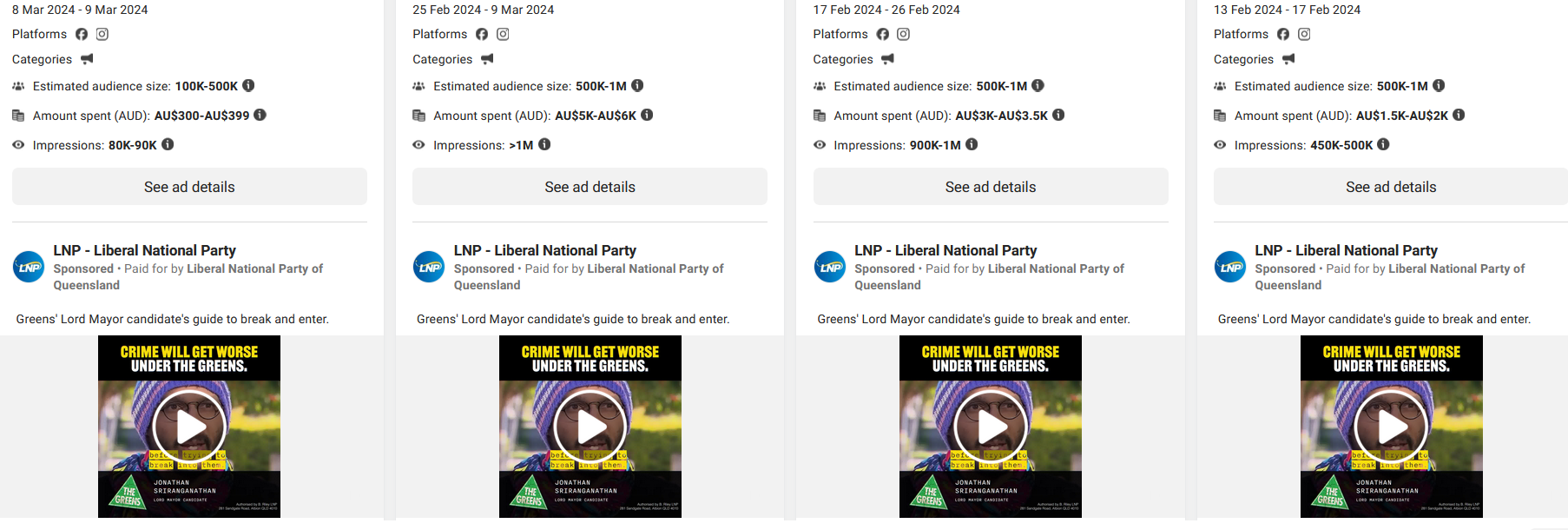Screen dimensions: 1568x530
Task: See ad details for 13 Feb 2024 - 17 Feb 2024 ad
Action: (x=1391, y=187)
